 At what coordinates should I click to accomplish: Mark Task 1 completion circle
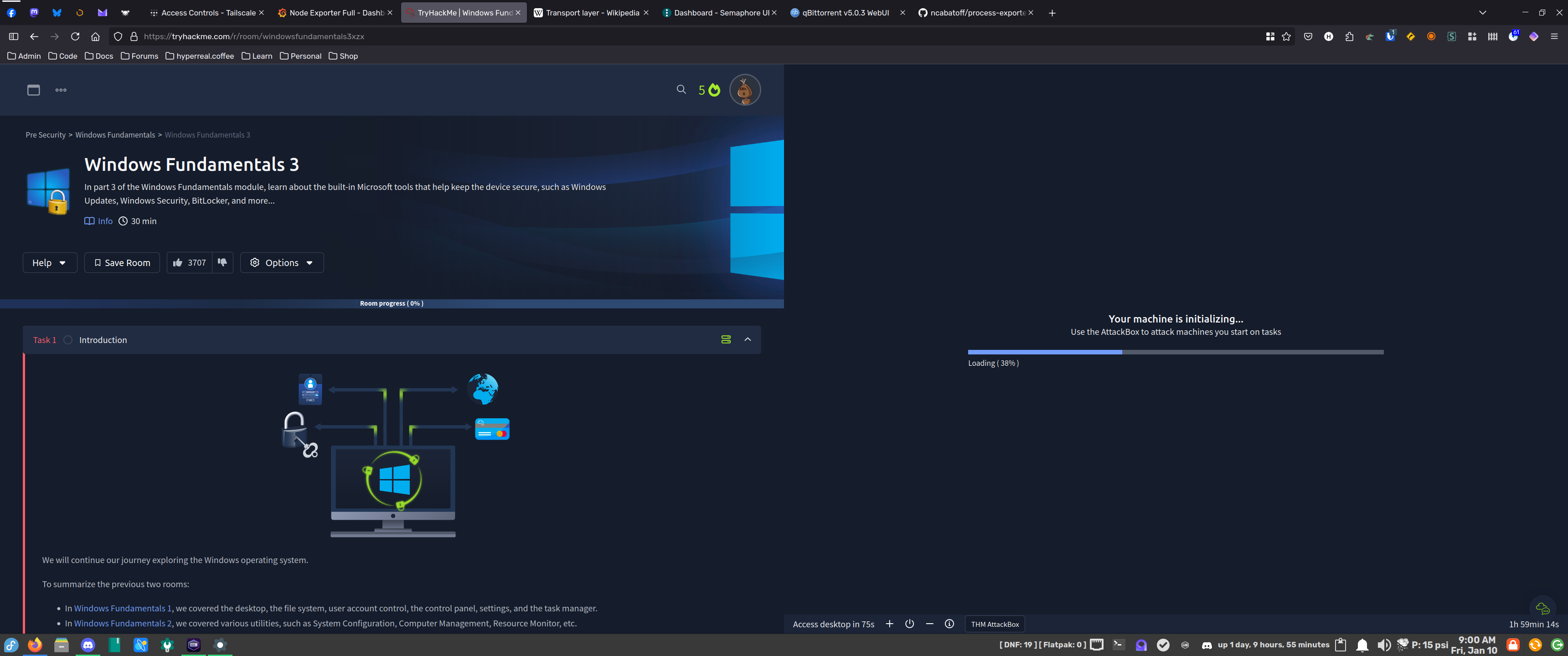coord(68,340)
